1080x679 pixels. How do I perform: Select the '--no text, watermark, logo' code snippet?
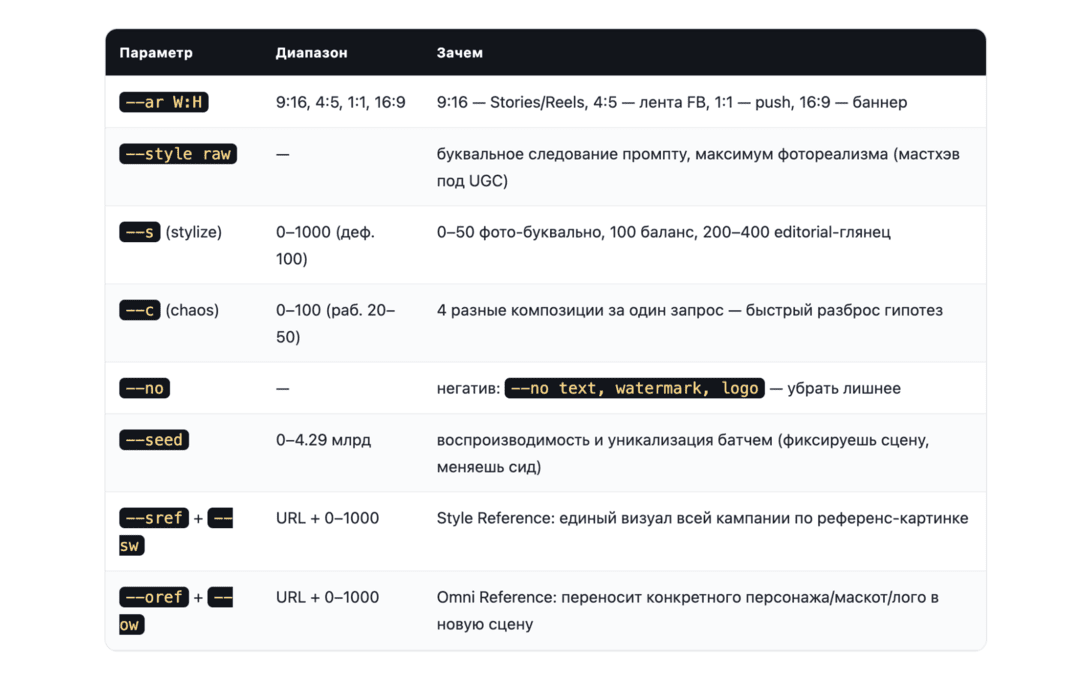point(634,388)
